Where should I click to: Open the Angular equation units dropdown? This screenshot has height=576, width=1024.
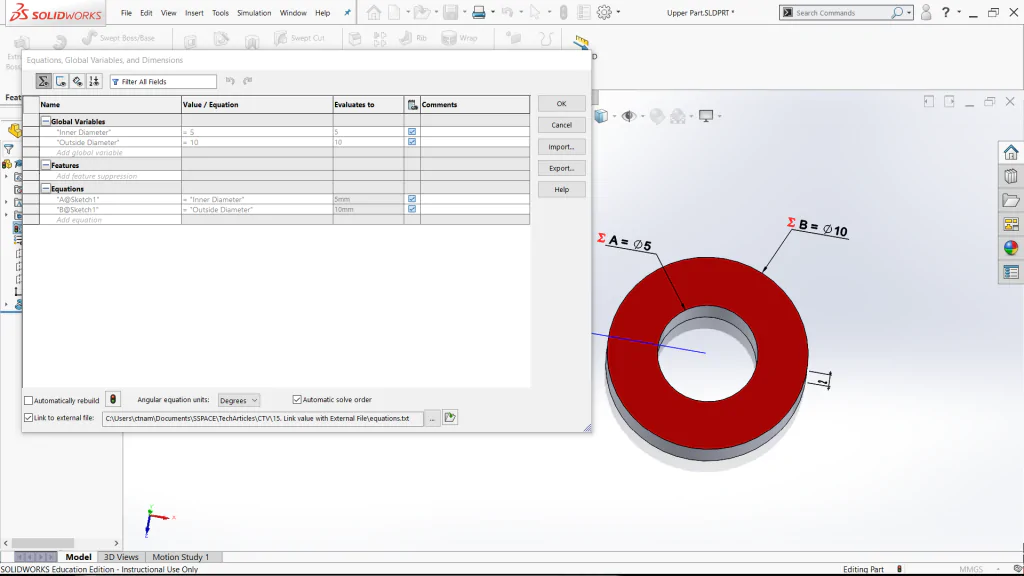[x=238, y=400]
